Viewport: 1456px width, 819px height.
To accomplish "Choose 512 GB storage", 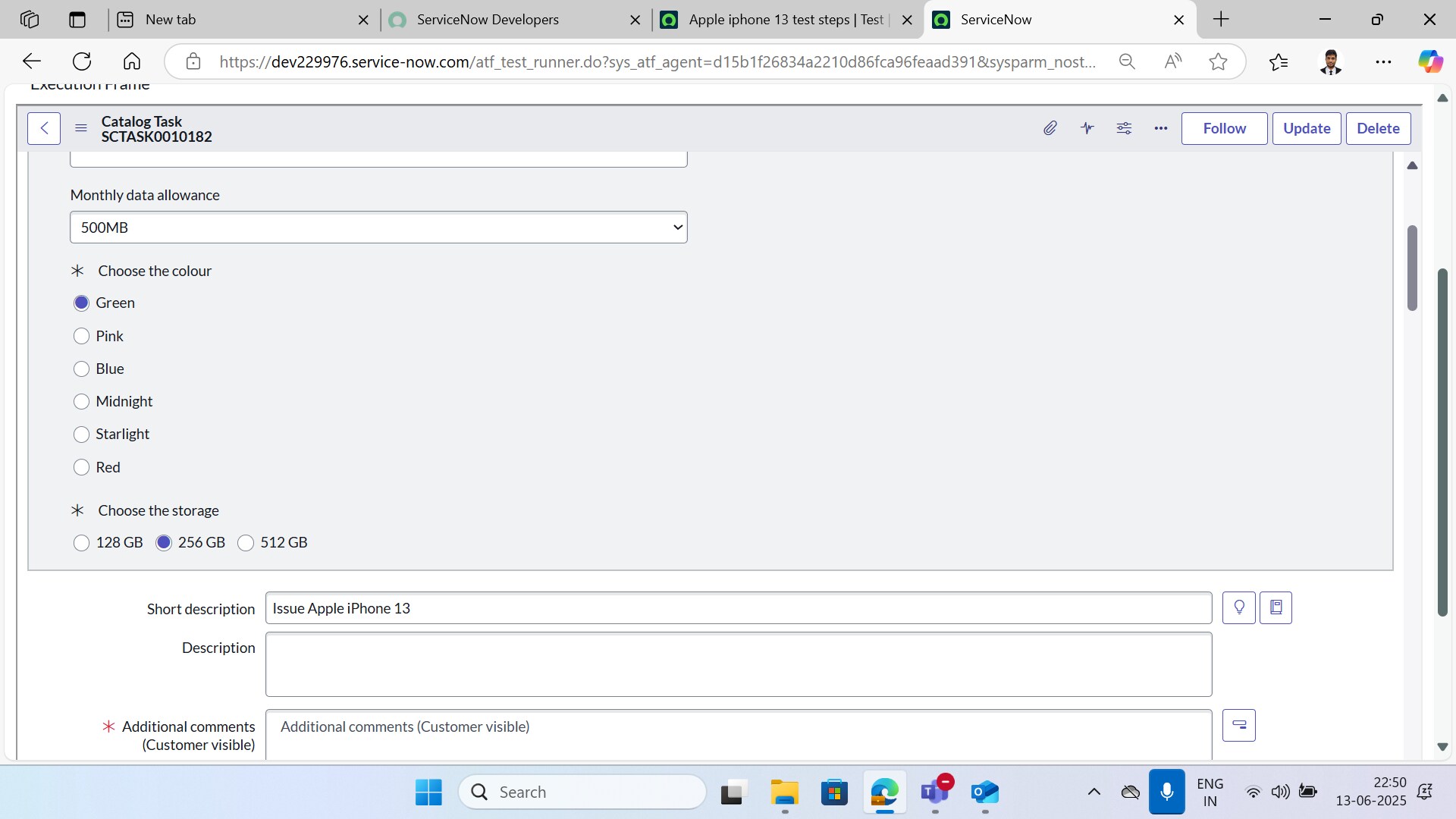I will click(x=246, y=542).
